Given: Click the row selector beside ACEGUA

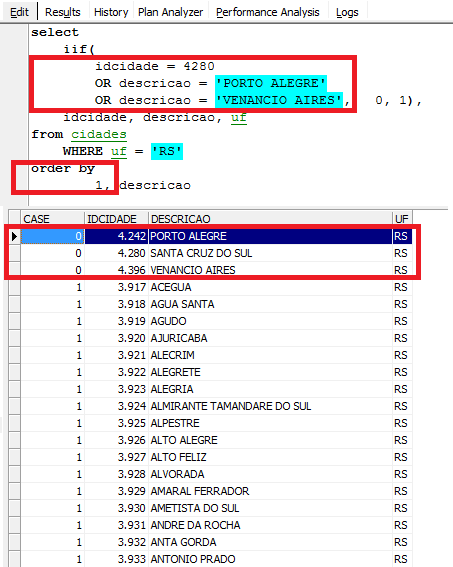Looking at the screenshot, I should pyautogui.click(x=14, y=287).
